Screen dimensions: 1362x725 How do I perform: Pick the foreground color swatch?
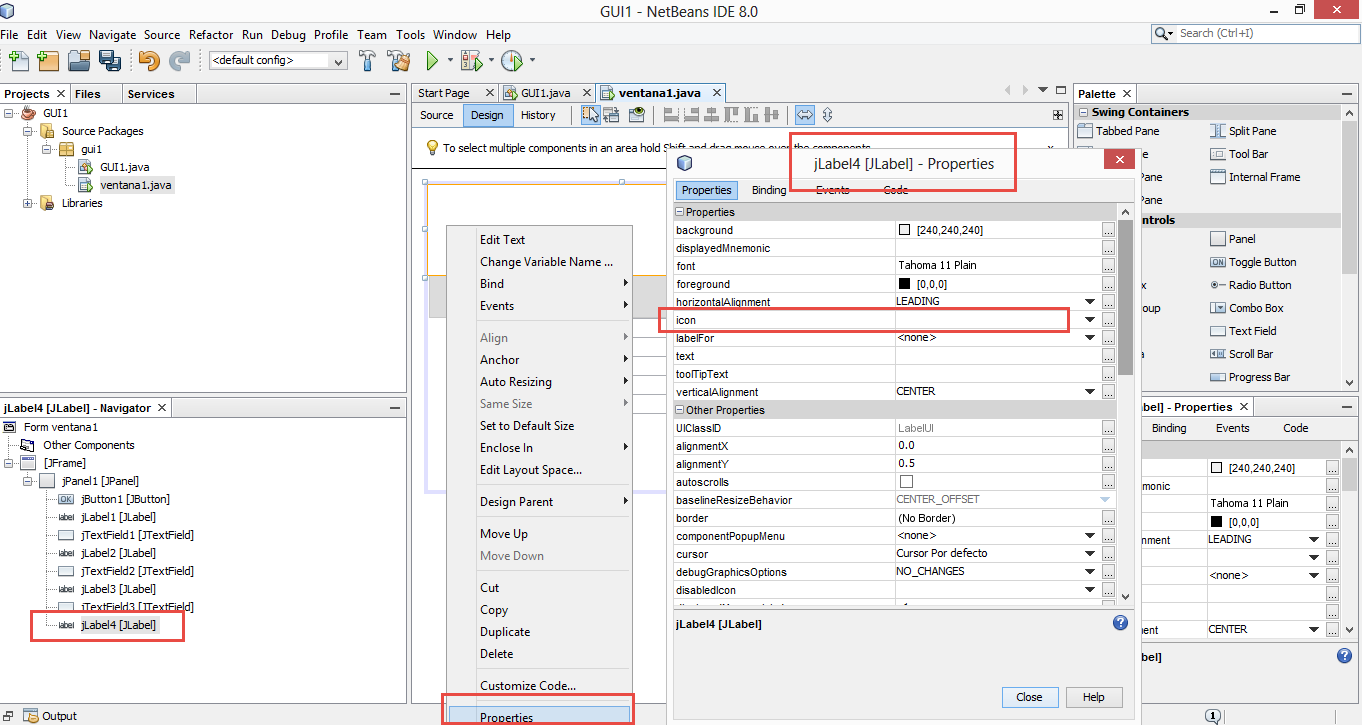[x=903, y=283]
